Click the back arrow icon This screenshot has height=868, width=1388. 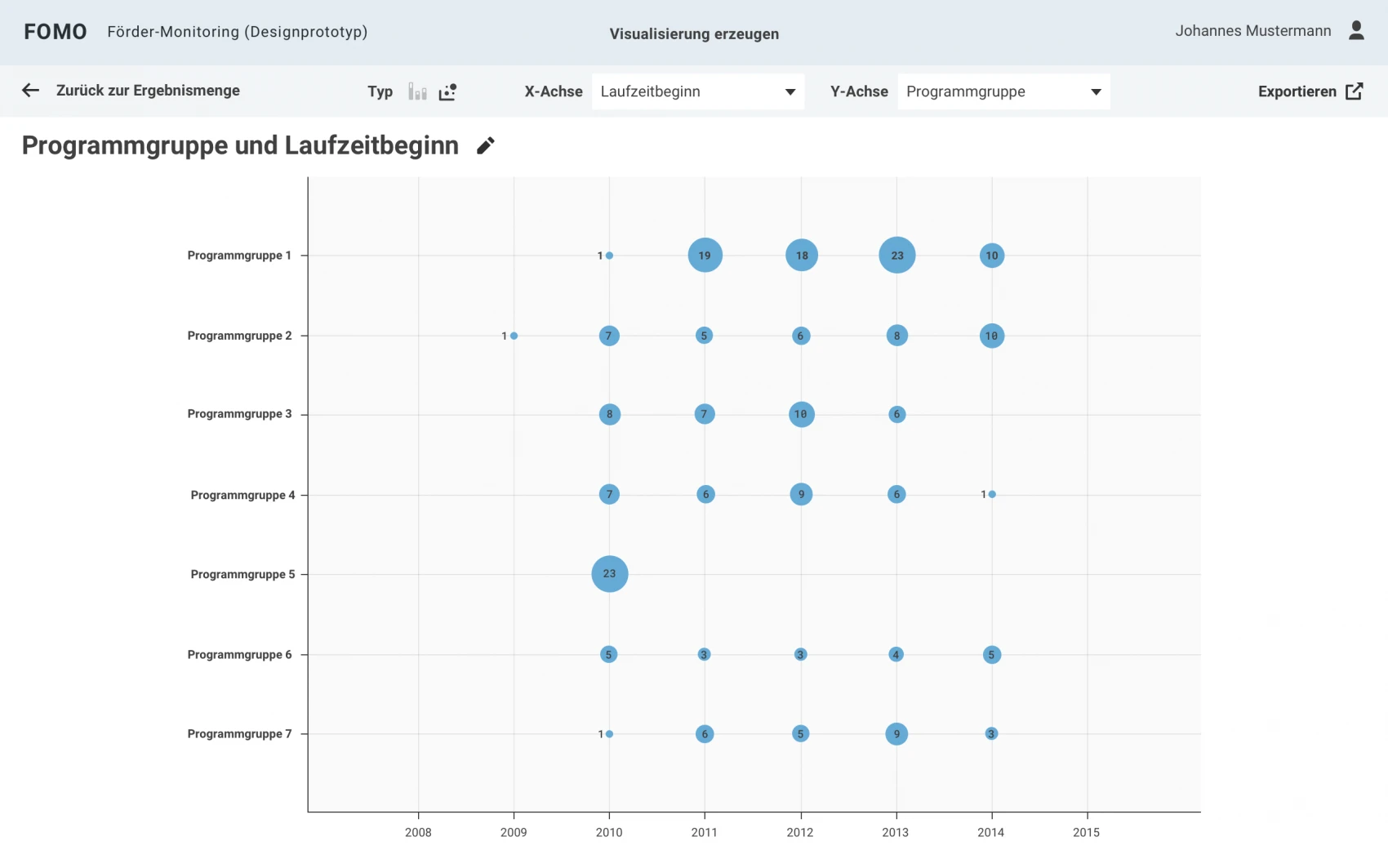[x=30, y=91]
